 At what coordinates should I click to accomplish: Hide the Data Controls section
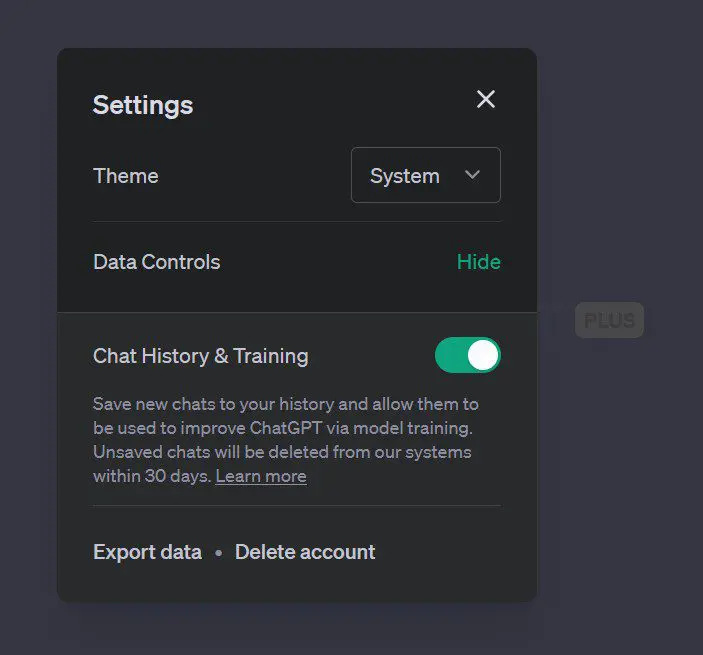click(478, 262)
